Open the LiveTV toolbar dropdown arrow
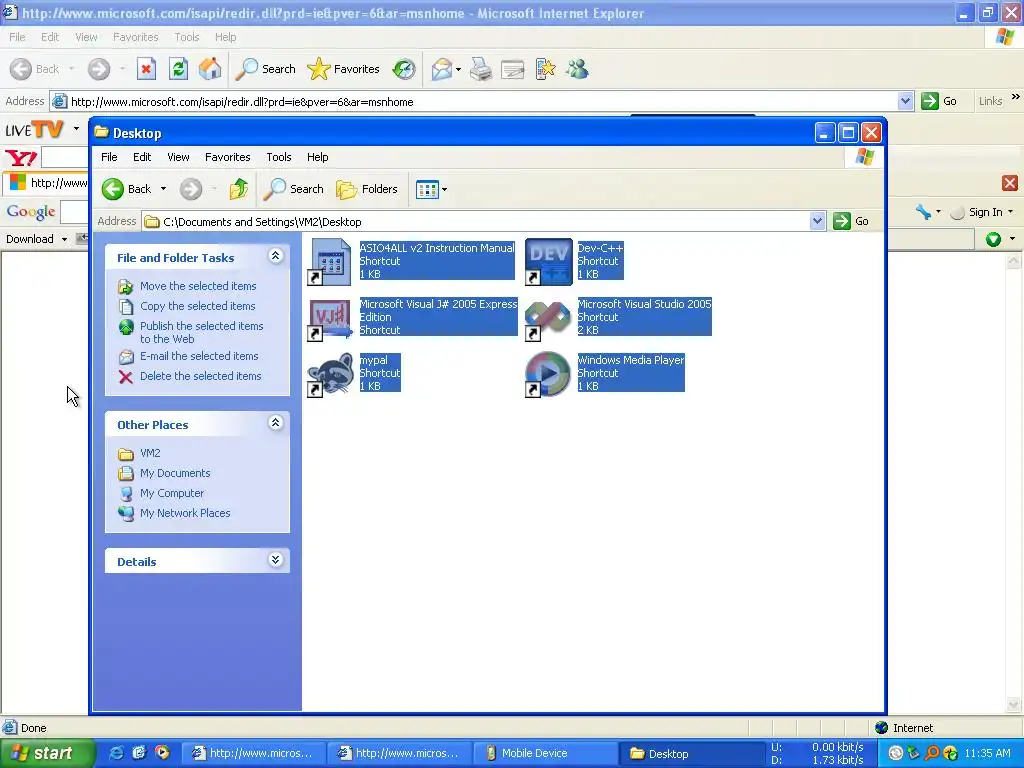This screenshot has height=768, width=1024. click(76, 129)
